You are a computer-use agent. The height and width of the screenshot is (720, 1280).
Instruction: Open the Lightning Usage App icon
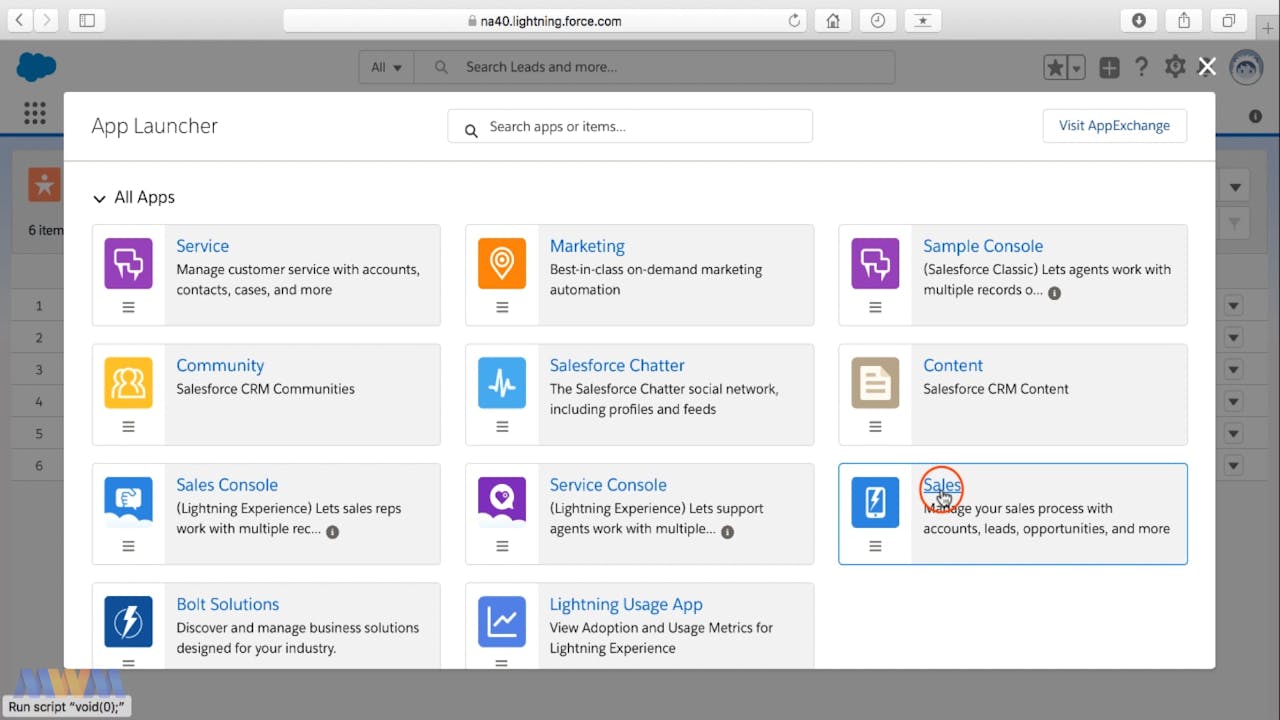502,622
